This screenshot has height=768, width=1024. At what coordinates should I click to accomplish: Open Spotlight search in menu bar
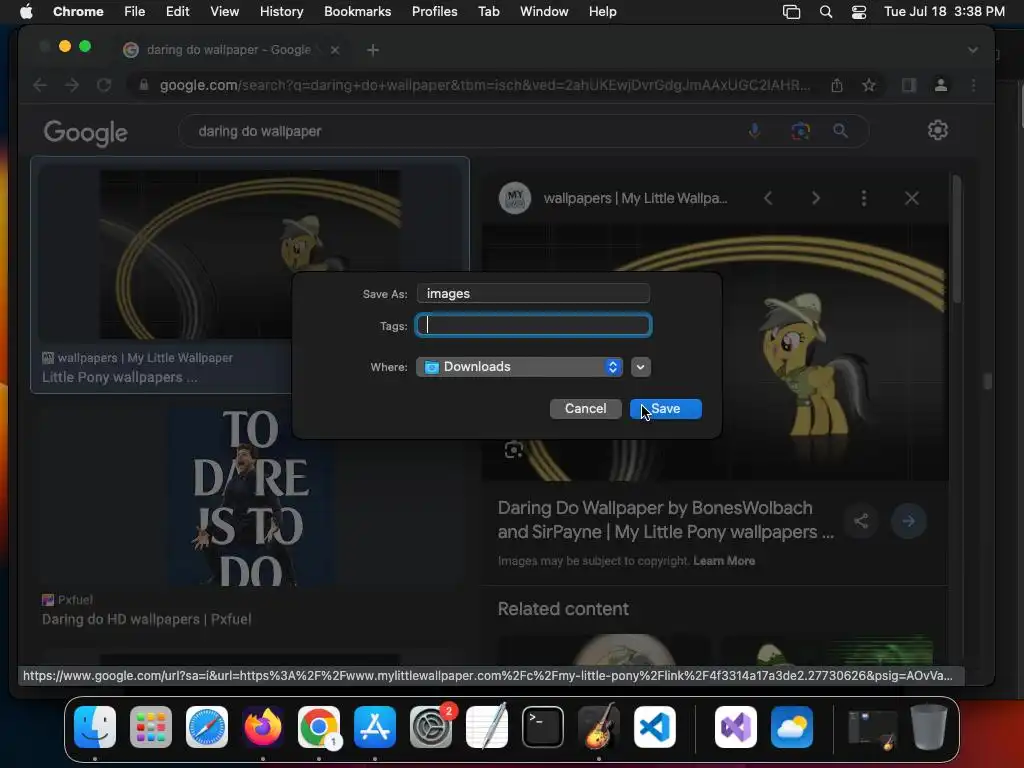[826, 12]
